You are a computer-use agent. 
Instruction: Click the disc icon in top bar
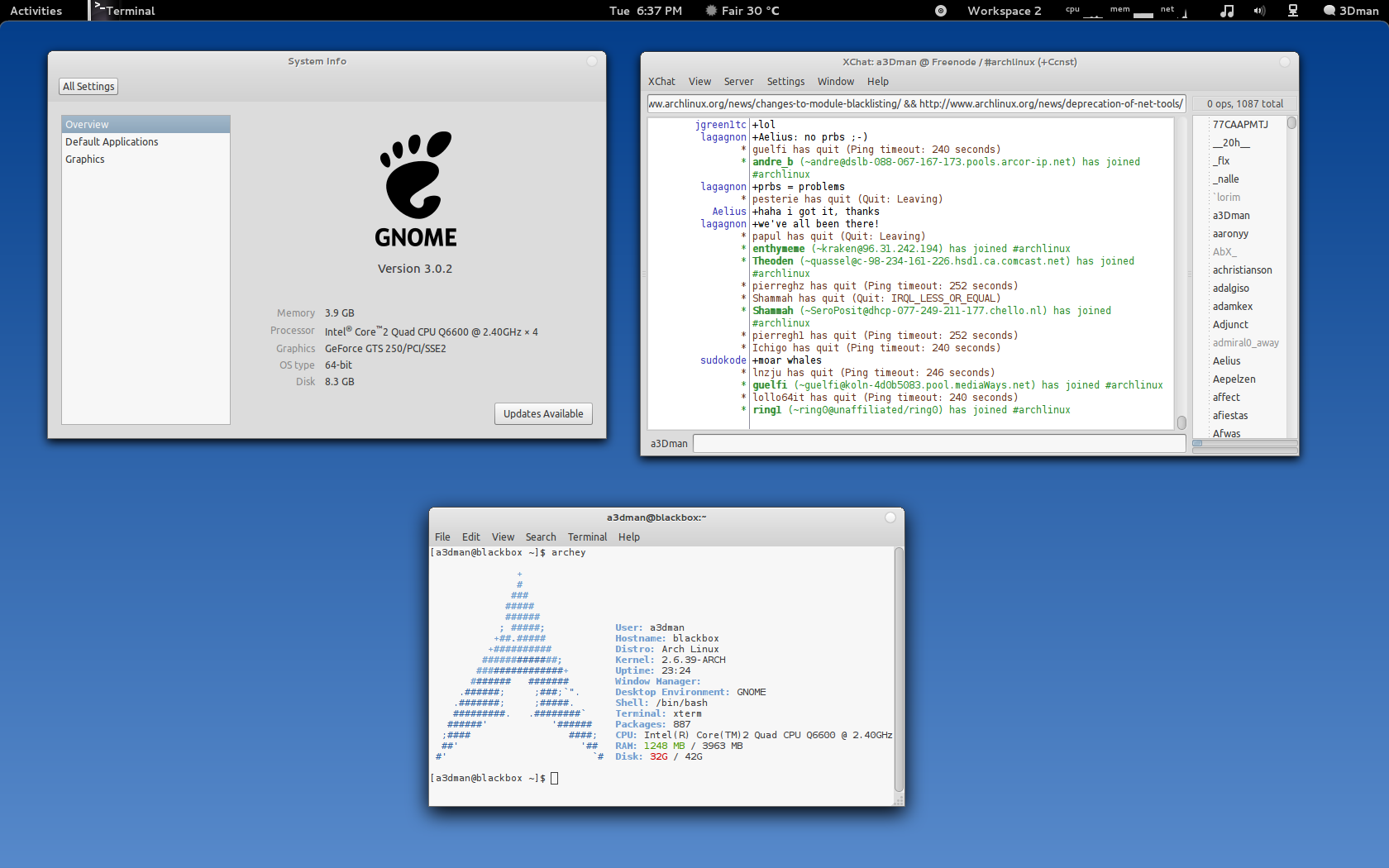click(x=941, y=11)
